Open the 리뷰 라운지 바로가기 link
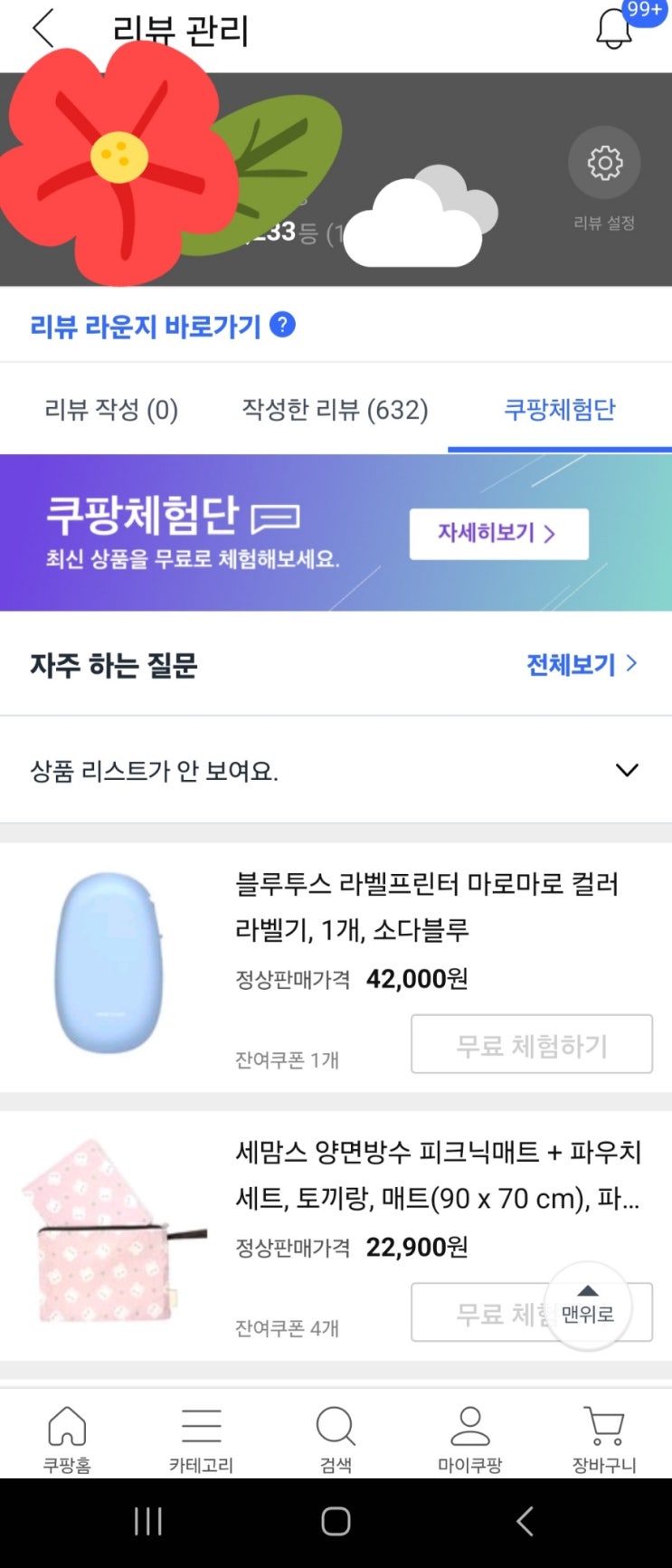Screen dimensions: 672x1568 (146, 326)
